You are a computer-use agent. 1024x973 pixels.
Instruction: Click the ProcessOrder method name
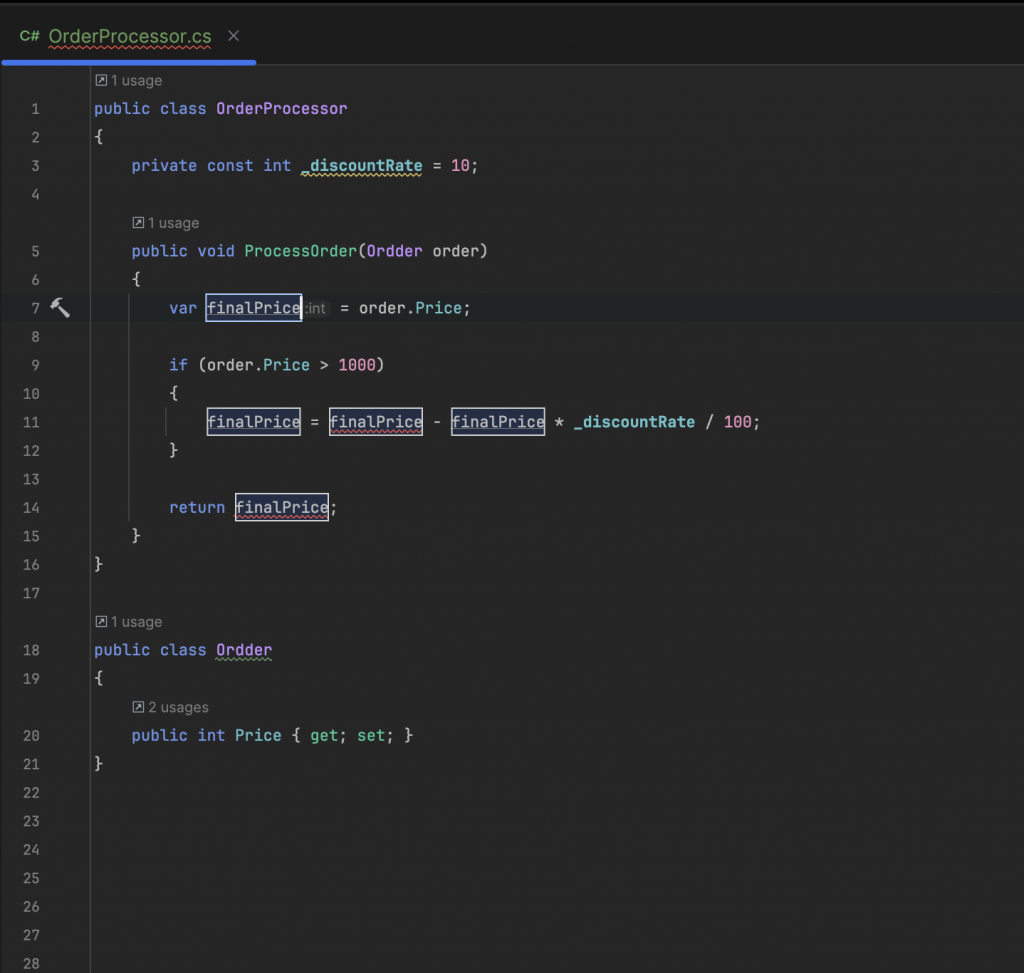click(x=300, y=251)
